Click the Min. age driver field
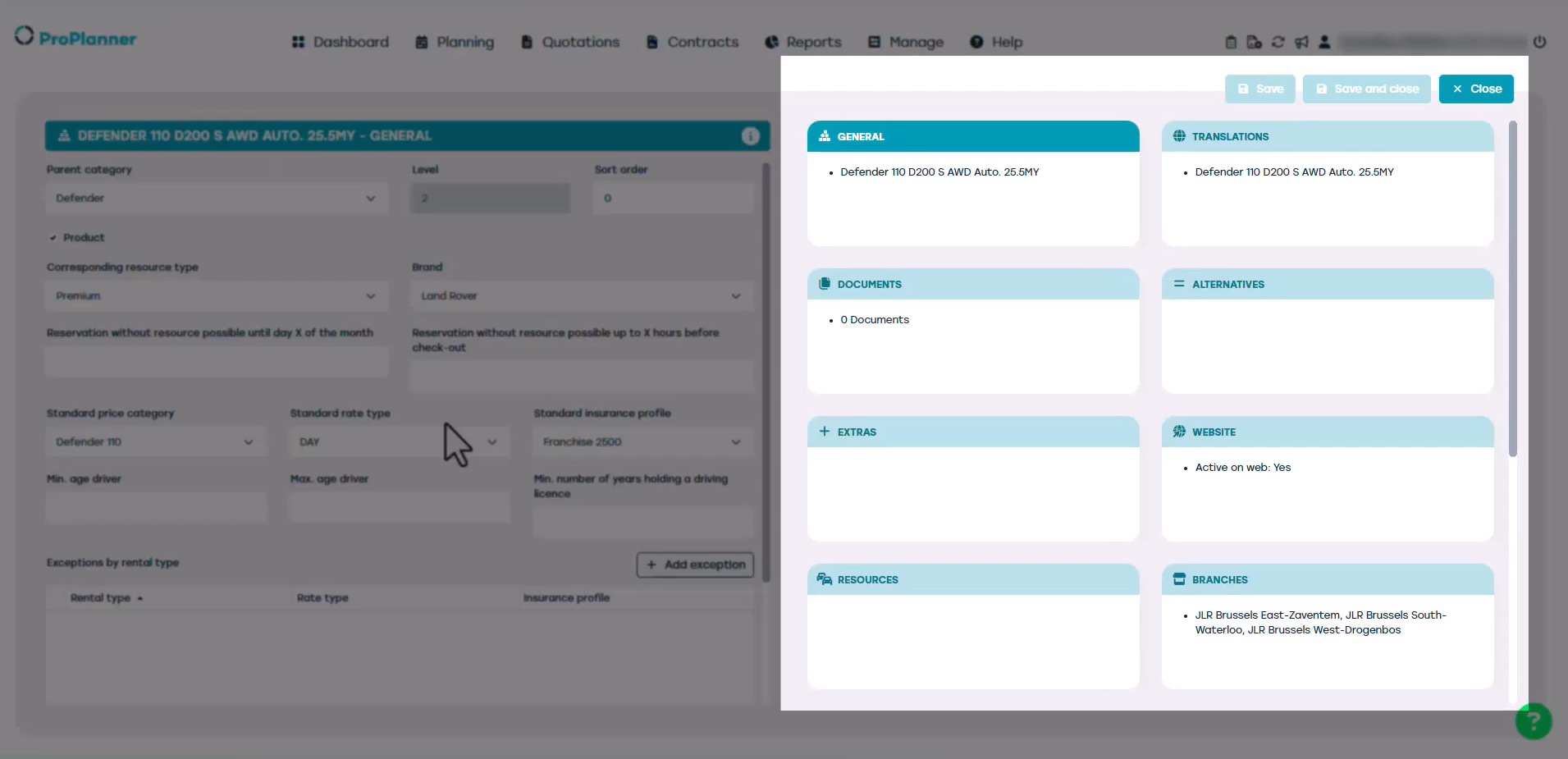Image resolution: width=1568 pixels, height=759 pixels. click(x=156, y=508)
